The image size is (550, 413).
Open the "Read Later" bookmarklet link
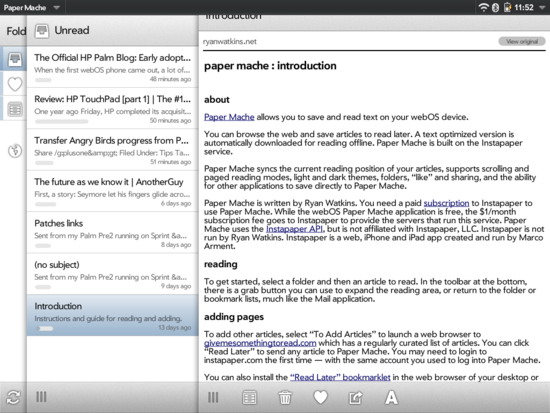pyautogui.click(x=340, y=377)
